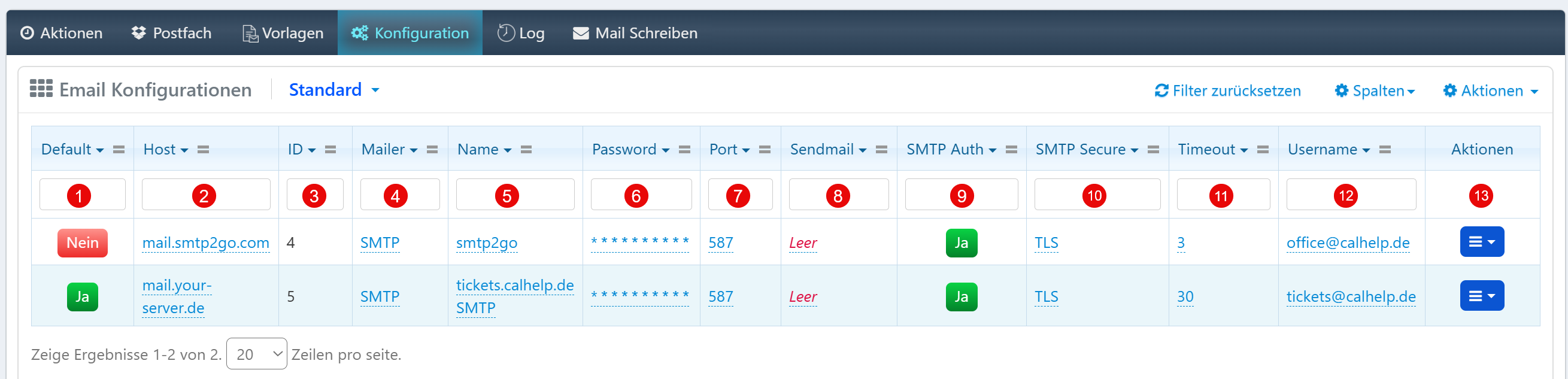Click the office@calhelp.de username link
This screenshot has width=1568, height=379.
coord(1348,242)
